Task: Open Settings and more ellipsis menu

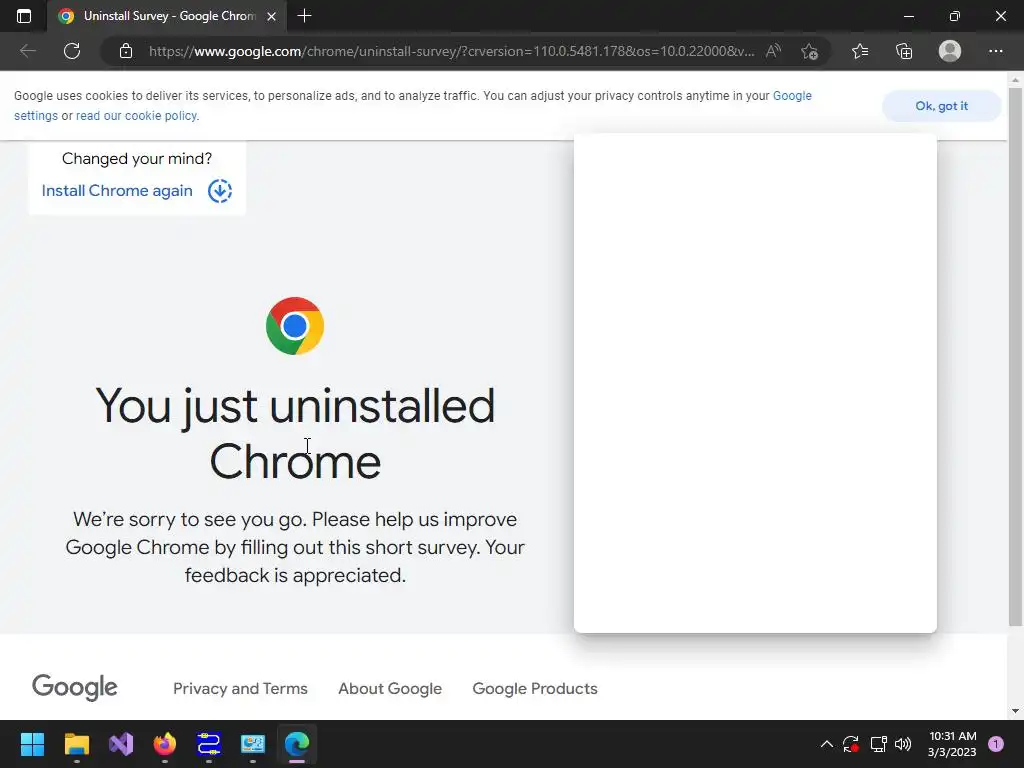Action: tap(996, 51)
